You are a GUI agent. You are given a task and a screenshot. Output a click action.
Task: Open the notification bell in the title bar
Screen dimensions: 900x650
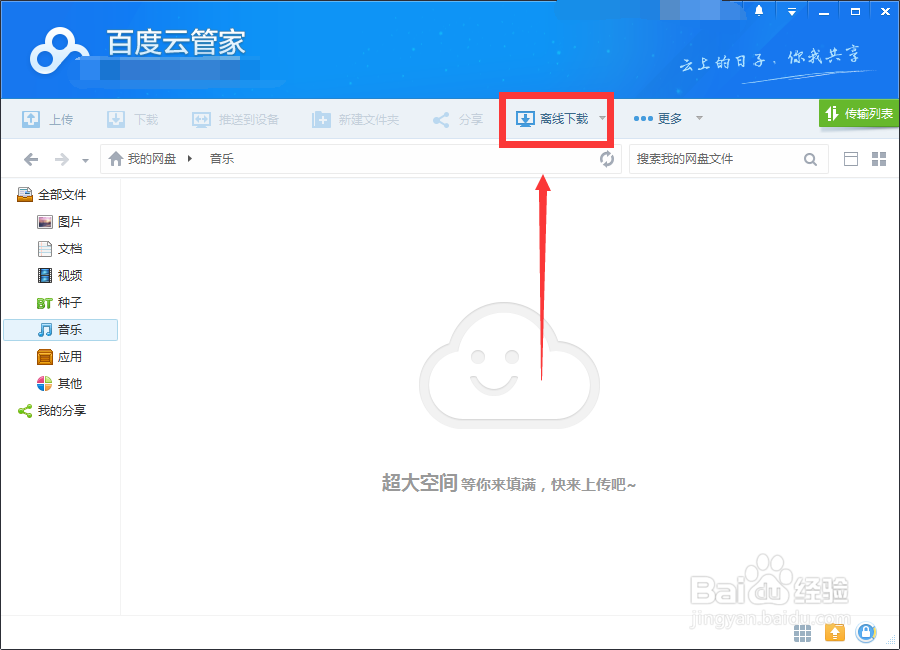tap(757, 11)
